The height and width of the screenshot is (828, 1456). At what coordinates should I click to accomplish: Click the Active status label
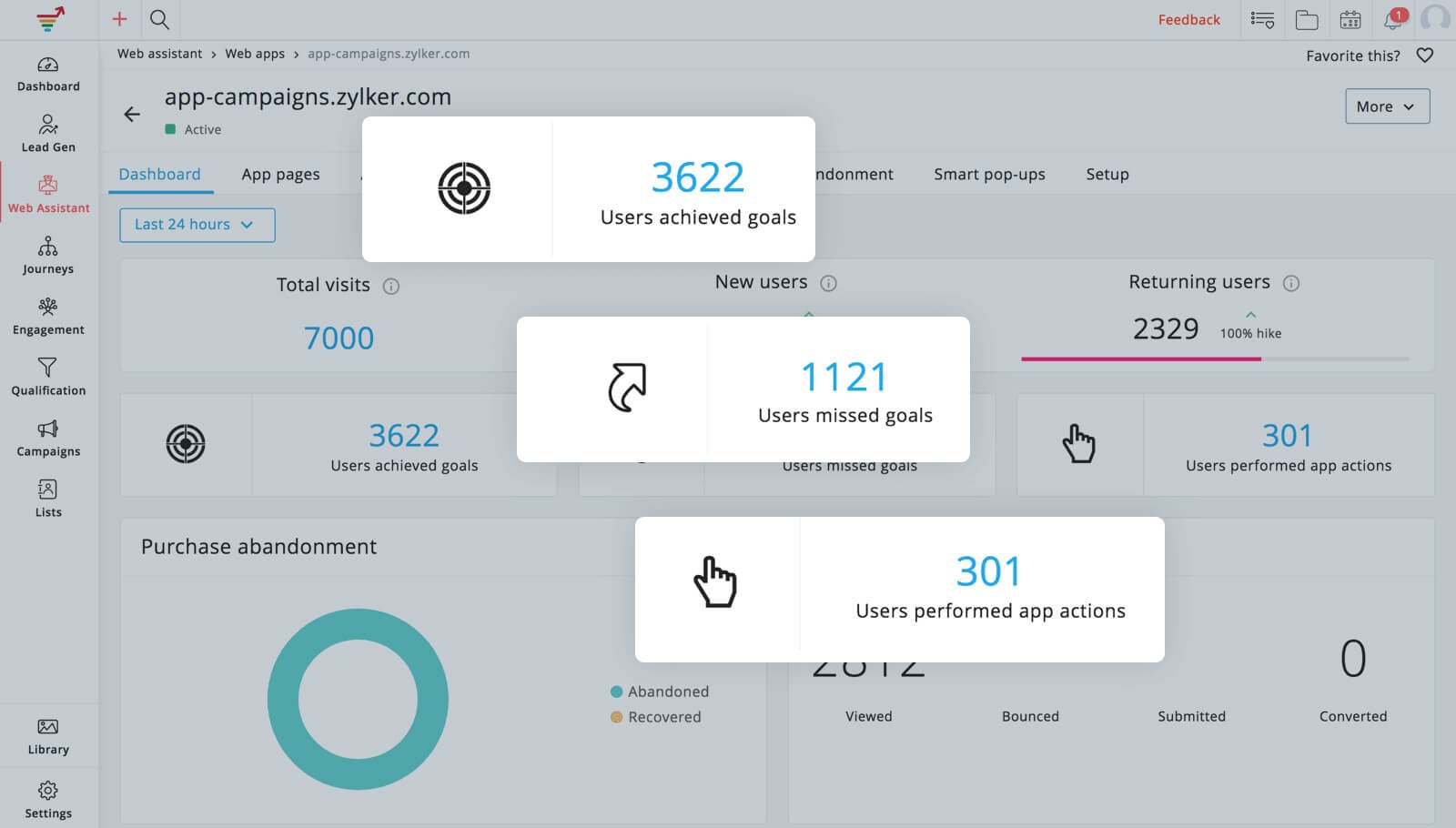click(203, 129)
